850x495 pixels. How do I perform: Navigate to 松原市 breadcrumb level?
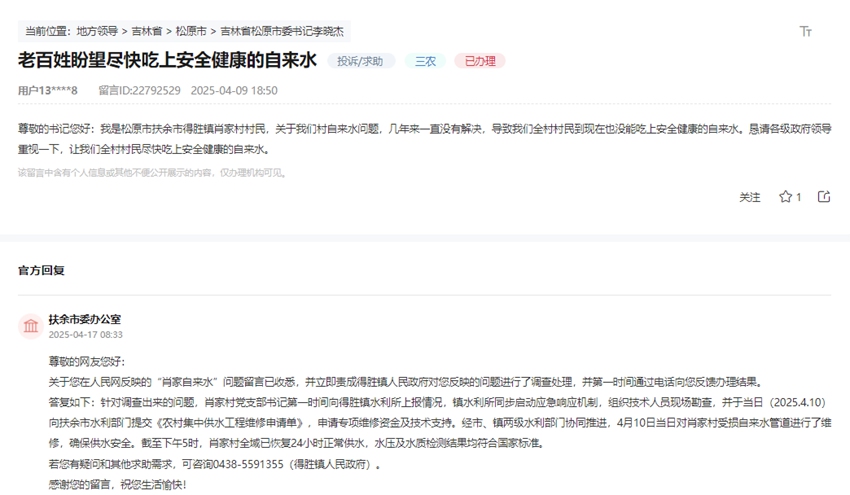[x=191, y=31]
